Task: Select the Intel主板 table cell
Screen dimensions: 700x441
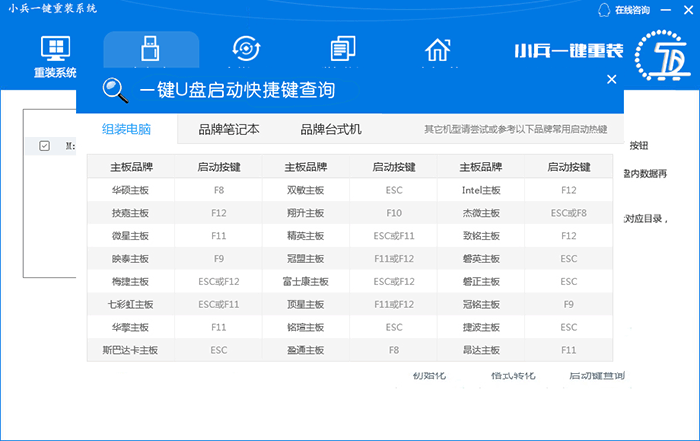Action: 479,189
